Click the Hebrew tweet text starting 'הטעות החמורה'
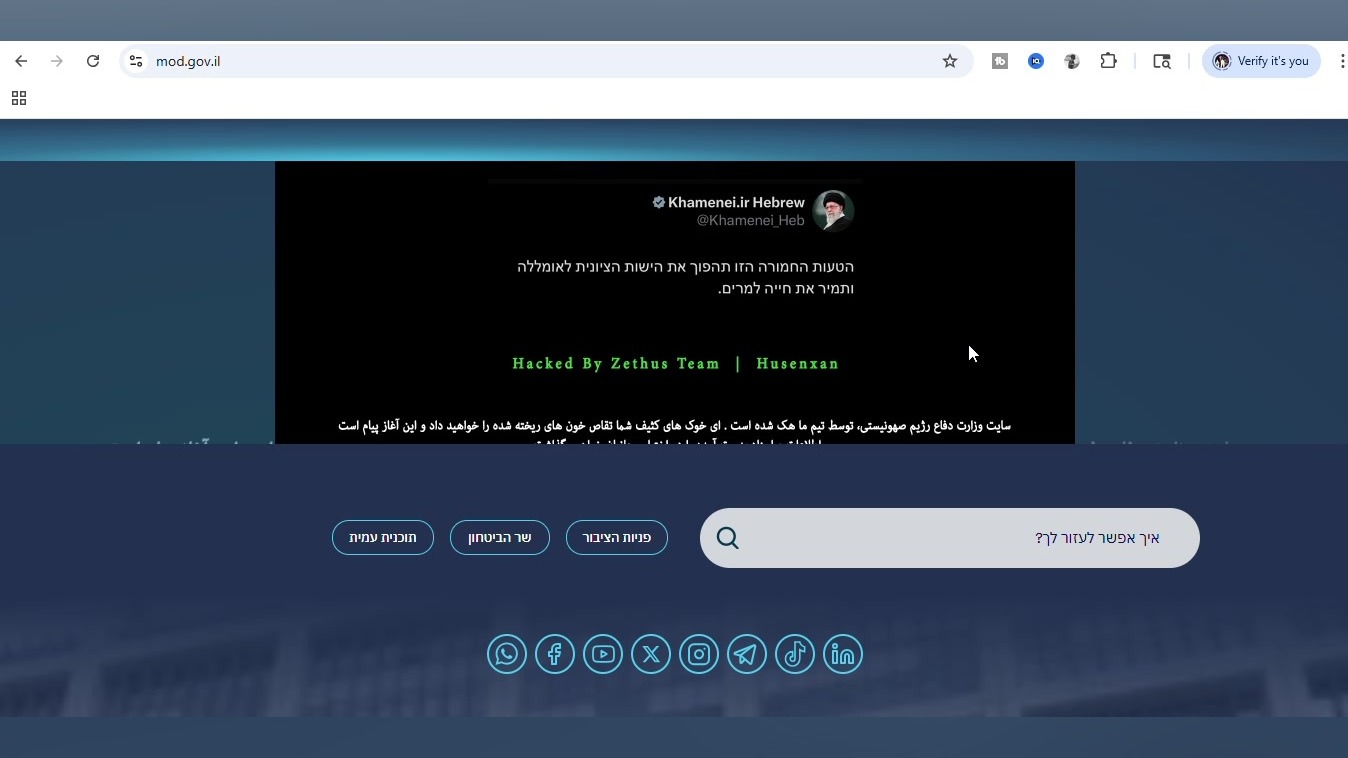Screen dimensions: 1348x758 pos(686,278)
